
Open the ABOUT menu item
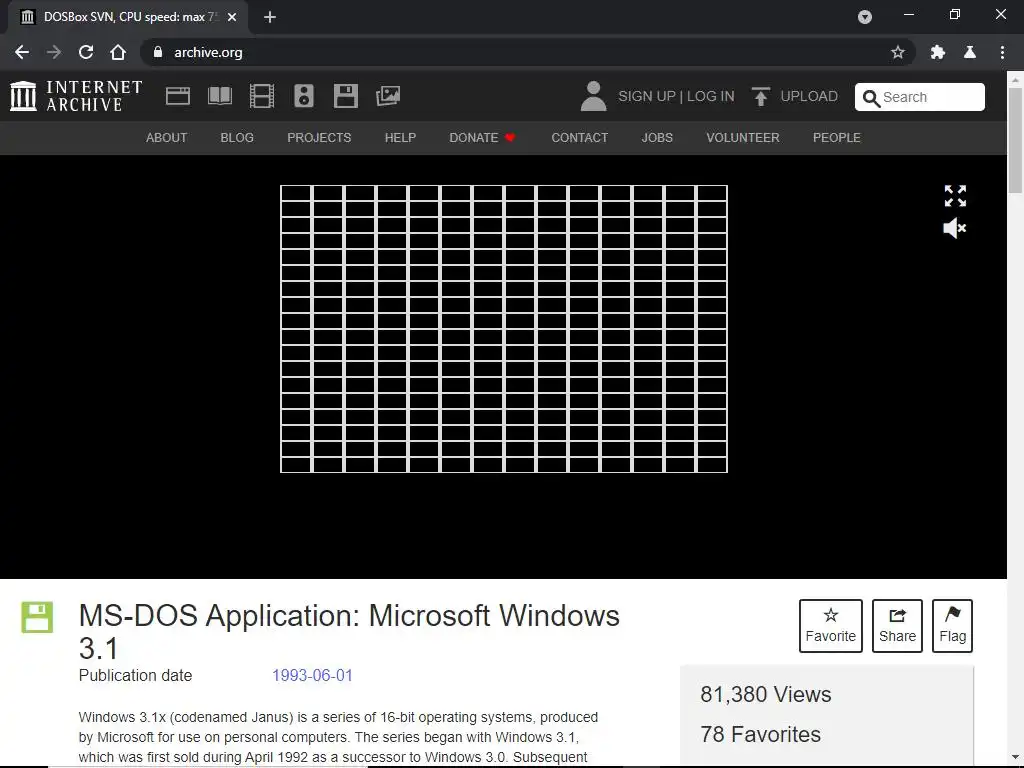tap(167, 138)
